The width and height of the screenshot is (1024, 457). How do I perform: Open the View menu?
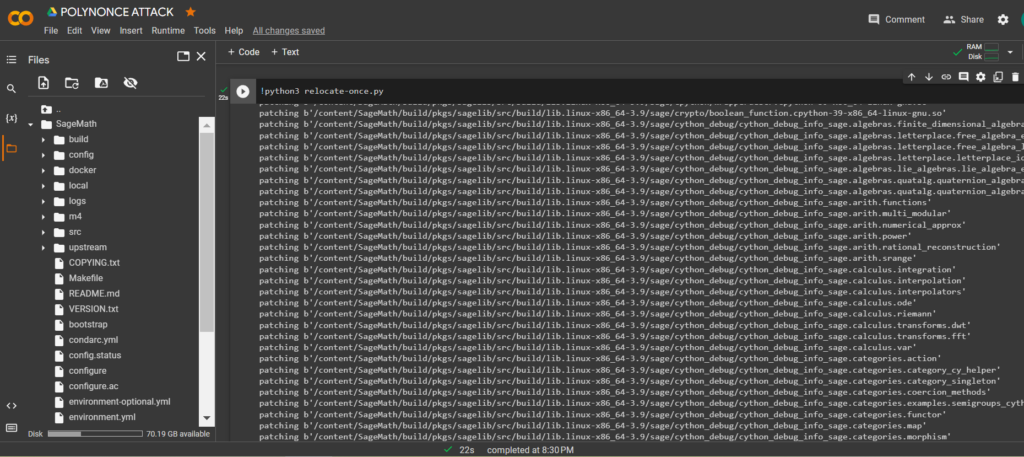point(101,31)
